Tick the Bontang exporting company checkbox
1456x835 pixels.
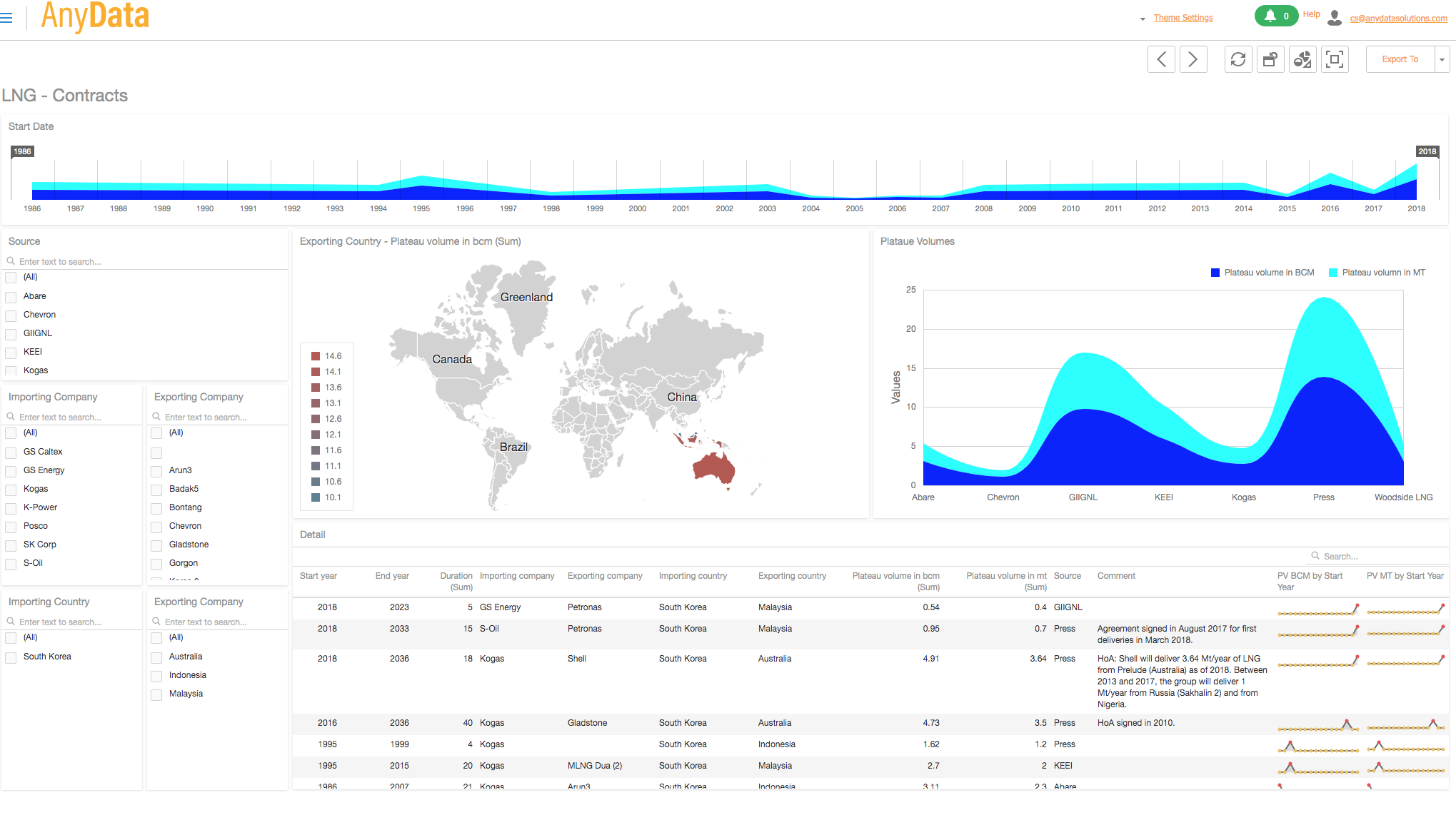click(156, 507)
